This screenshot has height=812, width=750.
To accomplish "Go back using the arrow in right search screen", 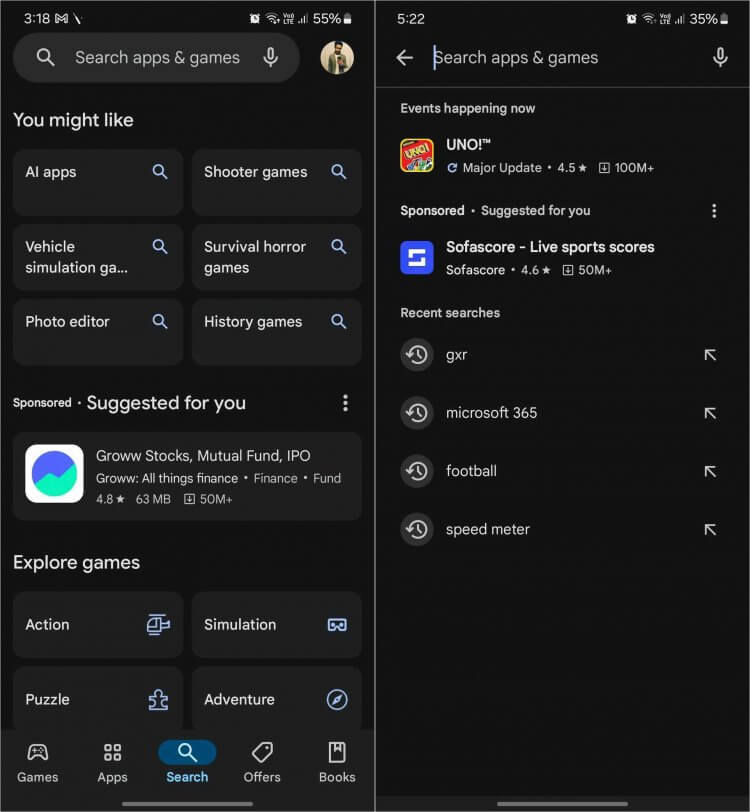I will point(405,57).
